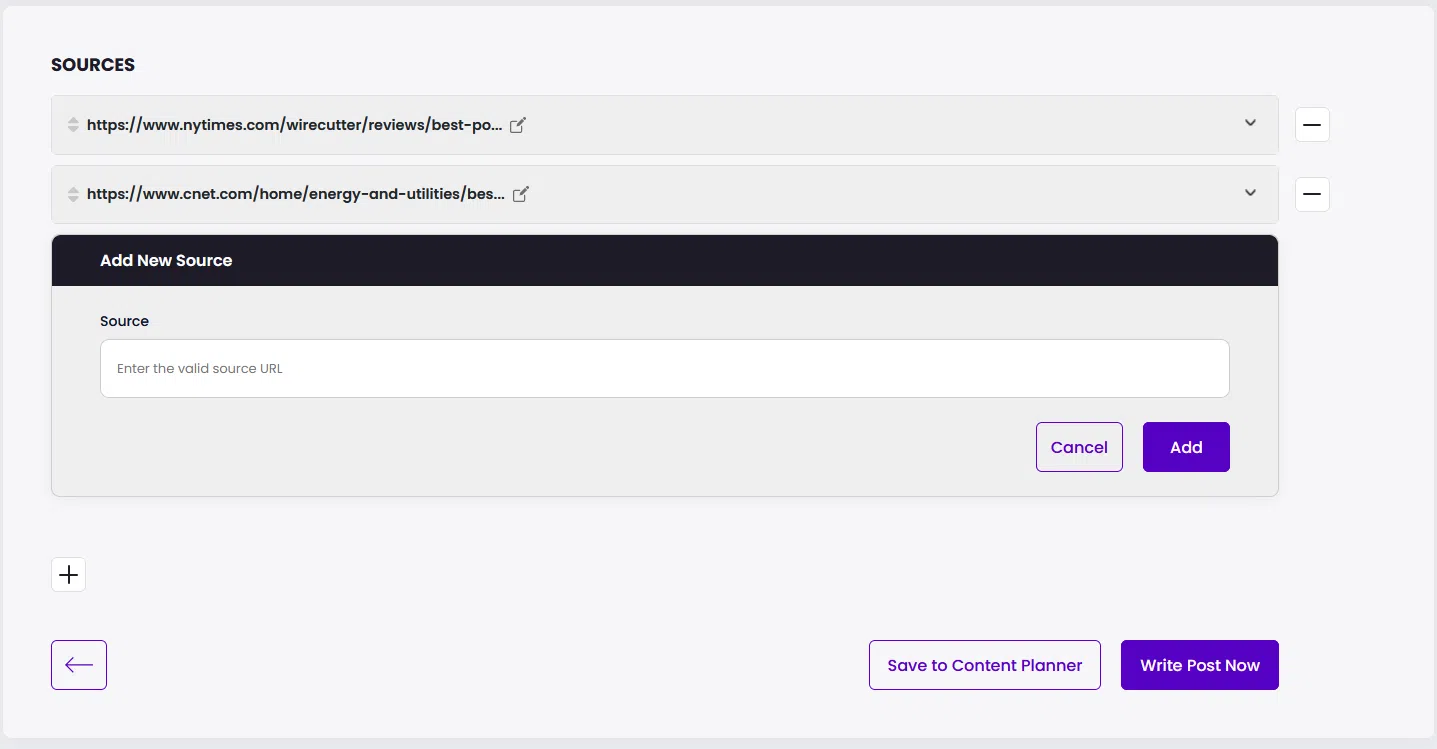Click the SOURCES section heading
Viewport: 1437px width, 749px height.
click(x=93, y=65)
